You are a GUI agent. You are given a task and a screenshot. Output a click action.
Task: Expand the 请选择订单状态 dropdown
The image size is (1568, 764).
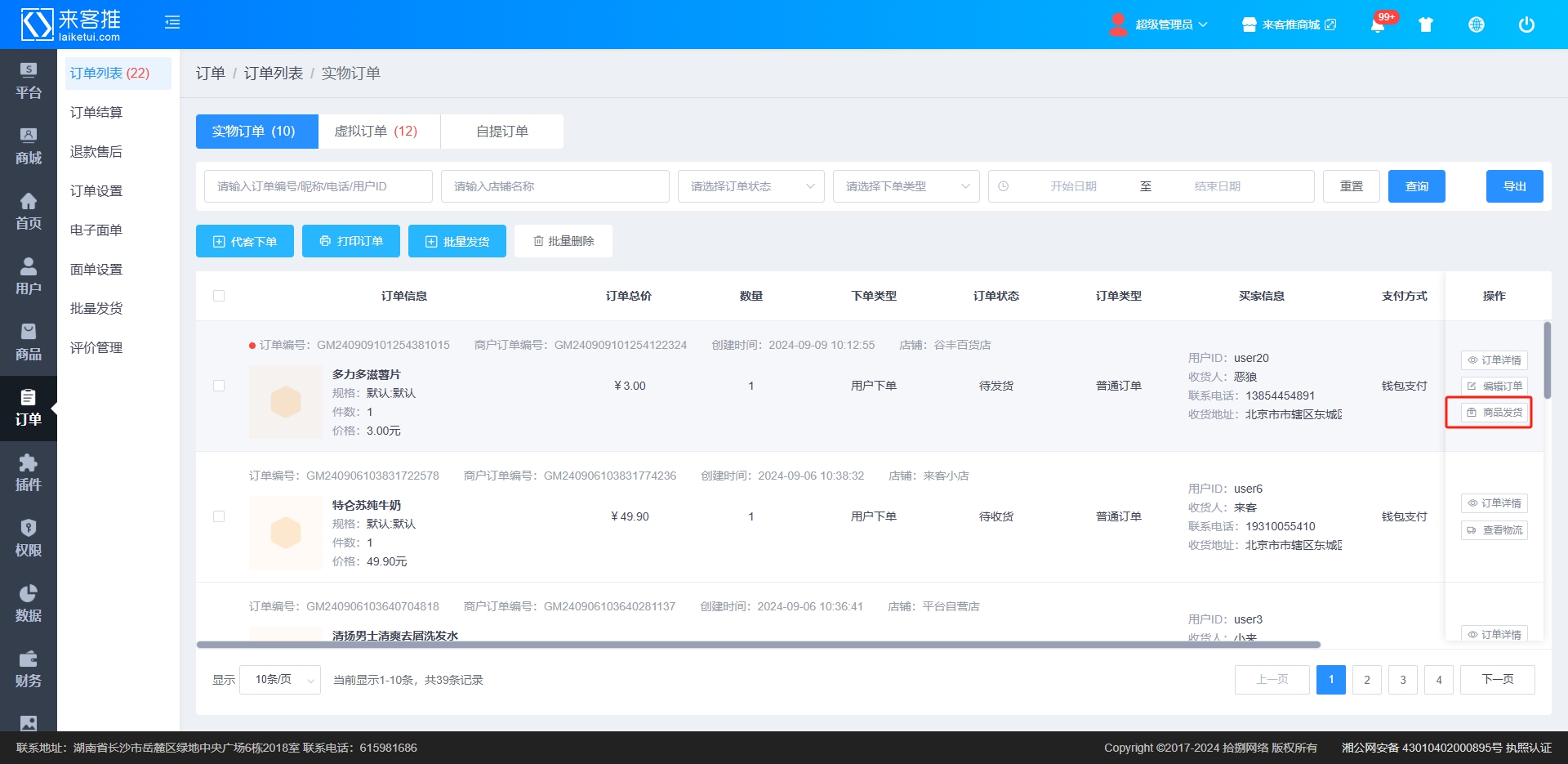(751, 186)
